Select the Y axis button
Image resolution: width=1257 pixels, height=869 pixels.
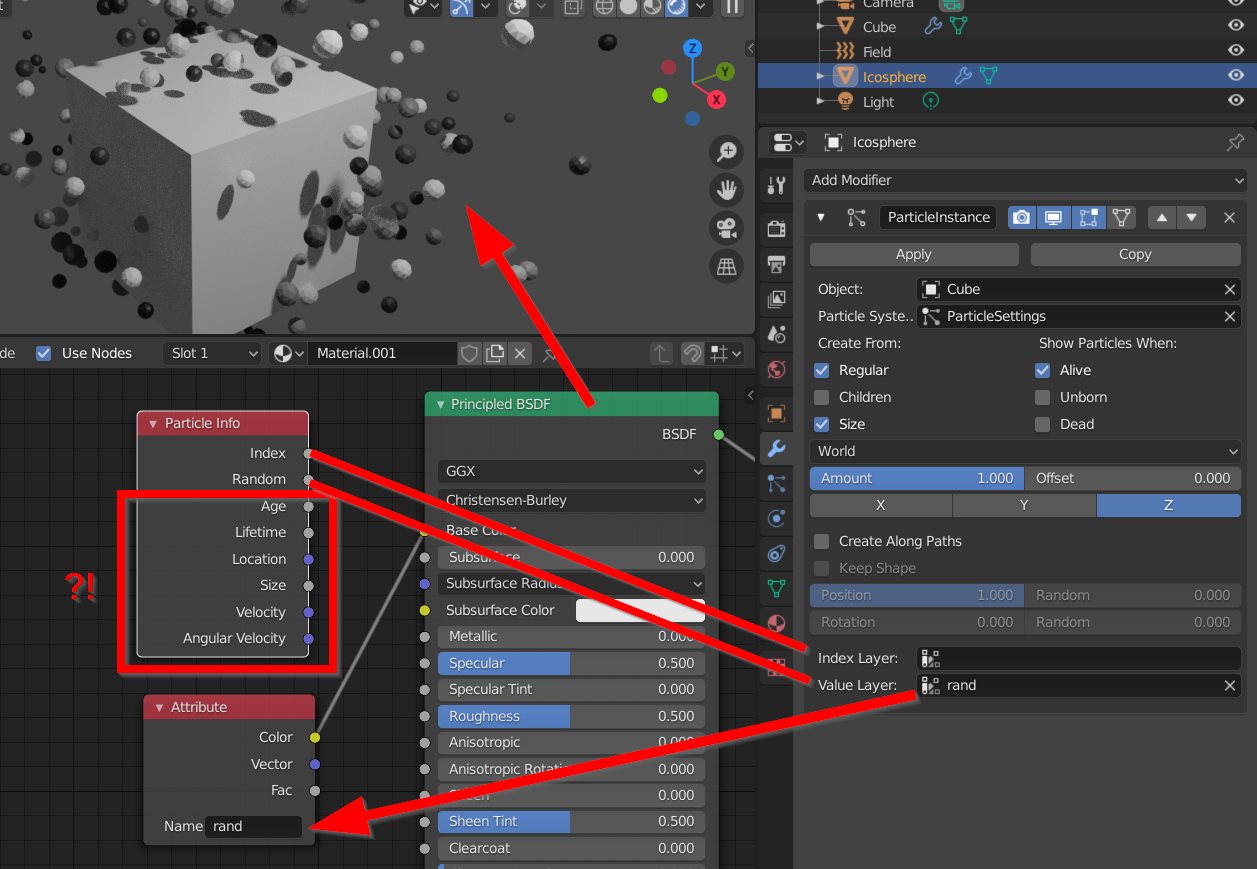pyautogui.click(x=1024, y=505)
